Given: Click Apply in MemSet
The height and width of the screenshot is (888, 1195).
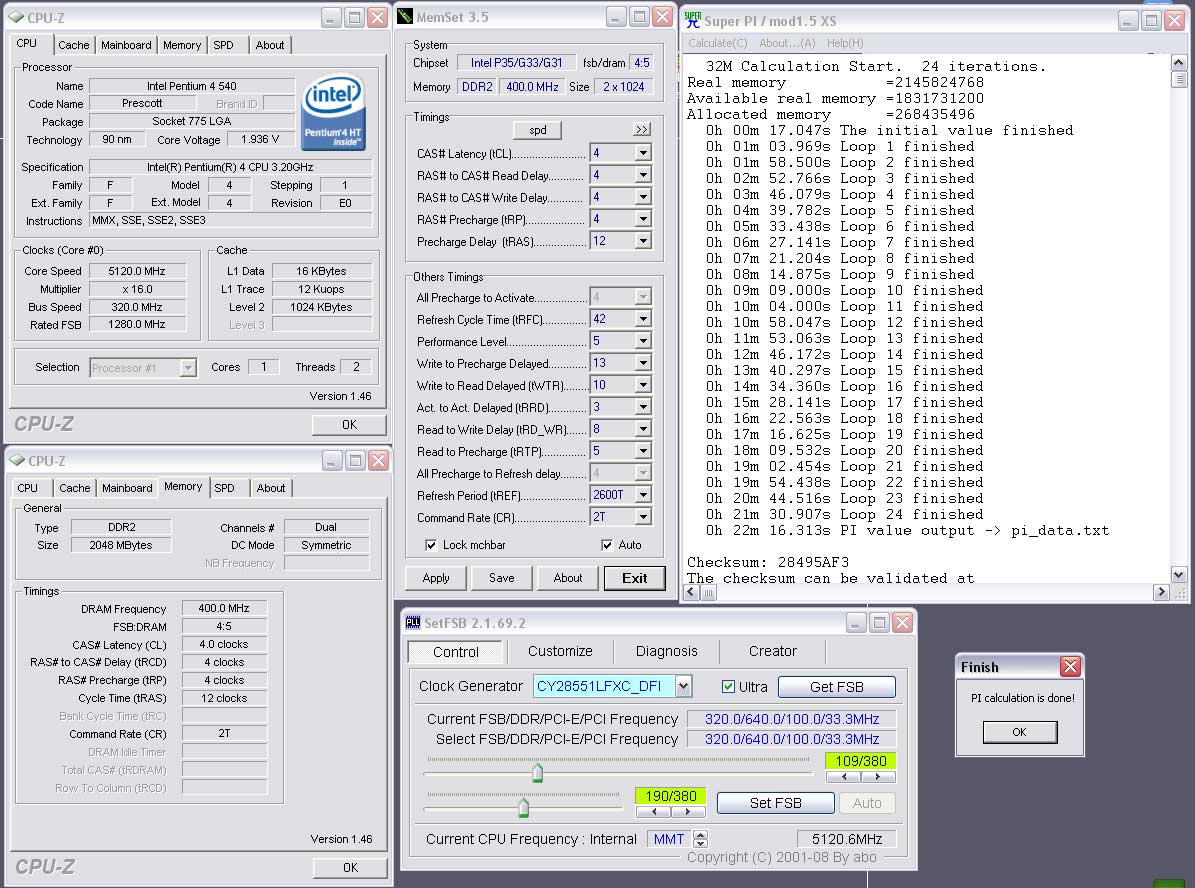Looking at the screenshot, I should pos(436,578).
